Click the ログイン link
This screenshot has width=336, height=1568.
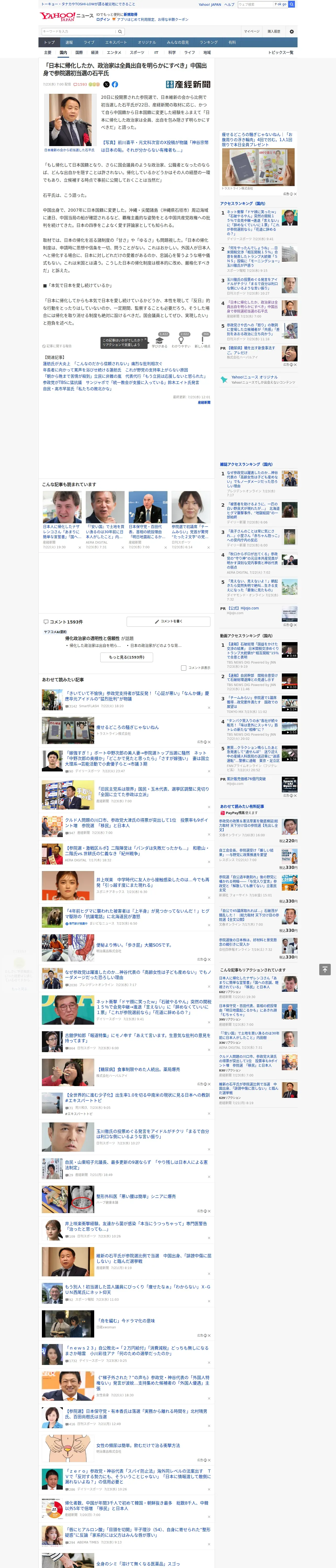pyautogui.click(x=103, y=20)
